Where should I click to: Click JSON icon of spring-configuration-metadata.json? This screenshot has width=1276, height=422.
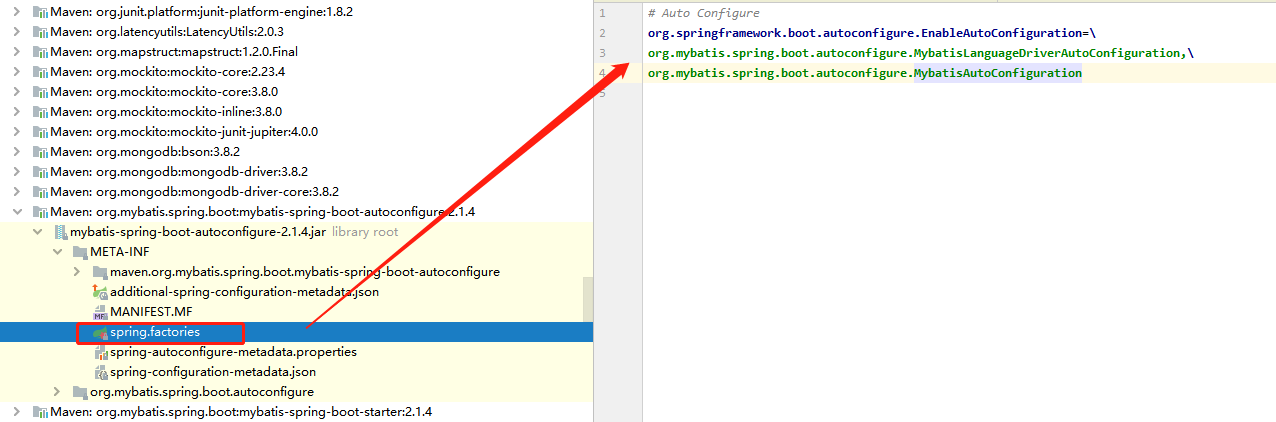coord(100,372)
